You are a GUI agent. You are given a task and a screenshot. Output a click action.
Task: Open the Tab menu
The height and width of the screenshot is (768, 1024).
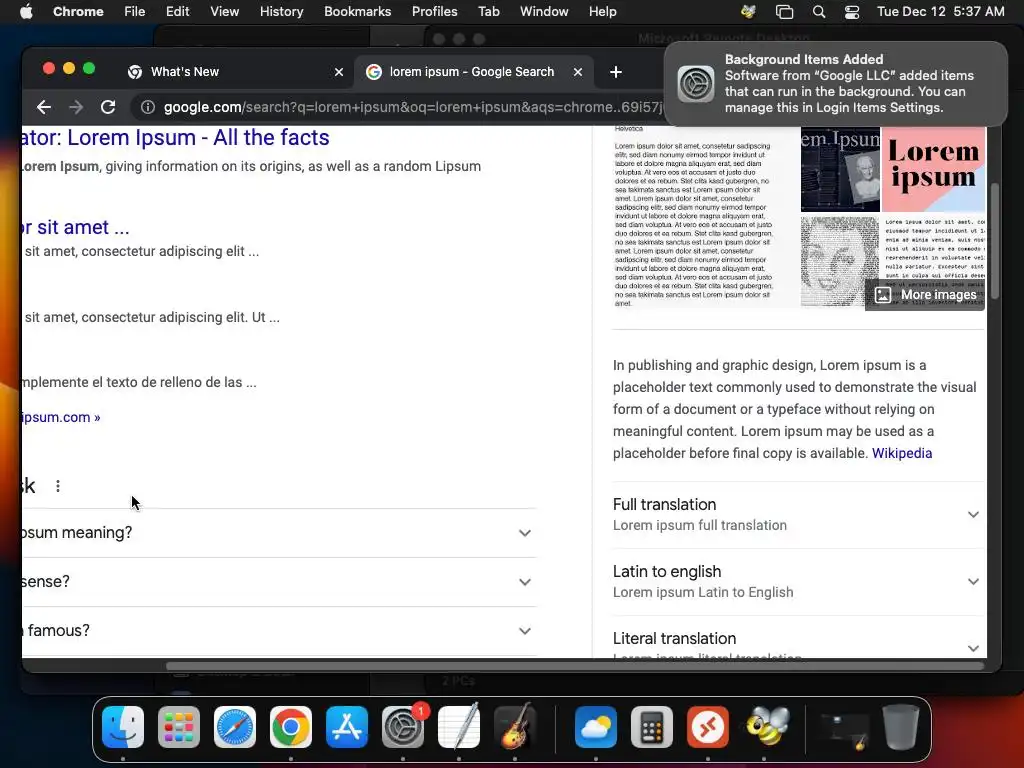(488, 12)
